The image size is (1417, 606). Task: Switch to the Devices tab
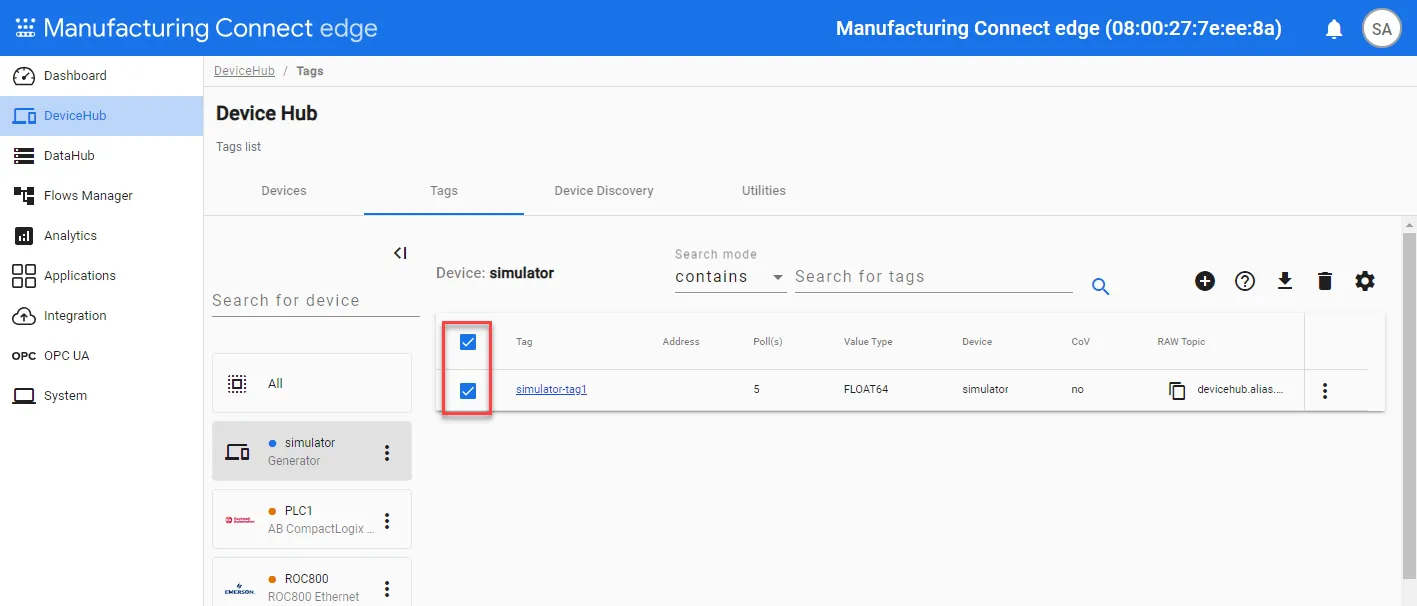pos(284,191)
